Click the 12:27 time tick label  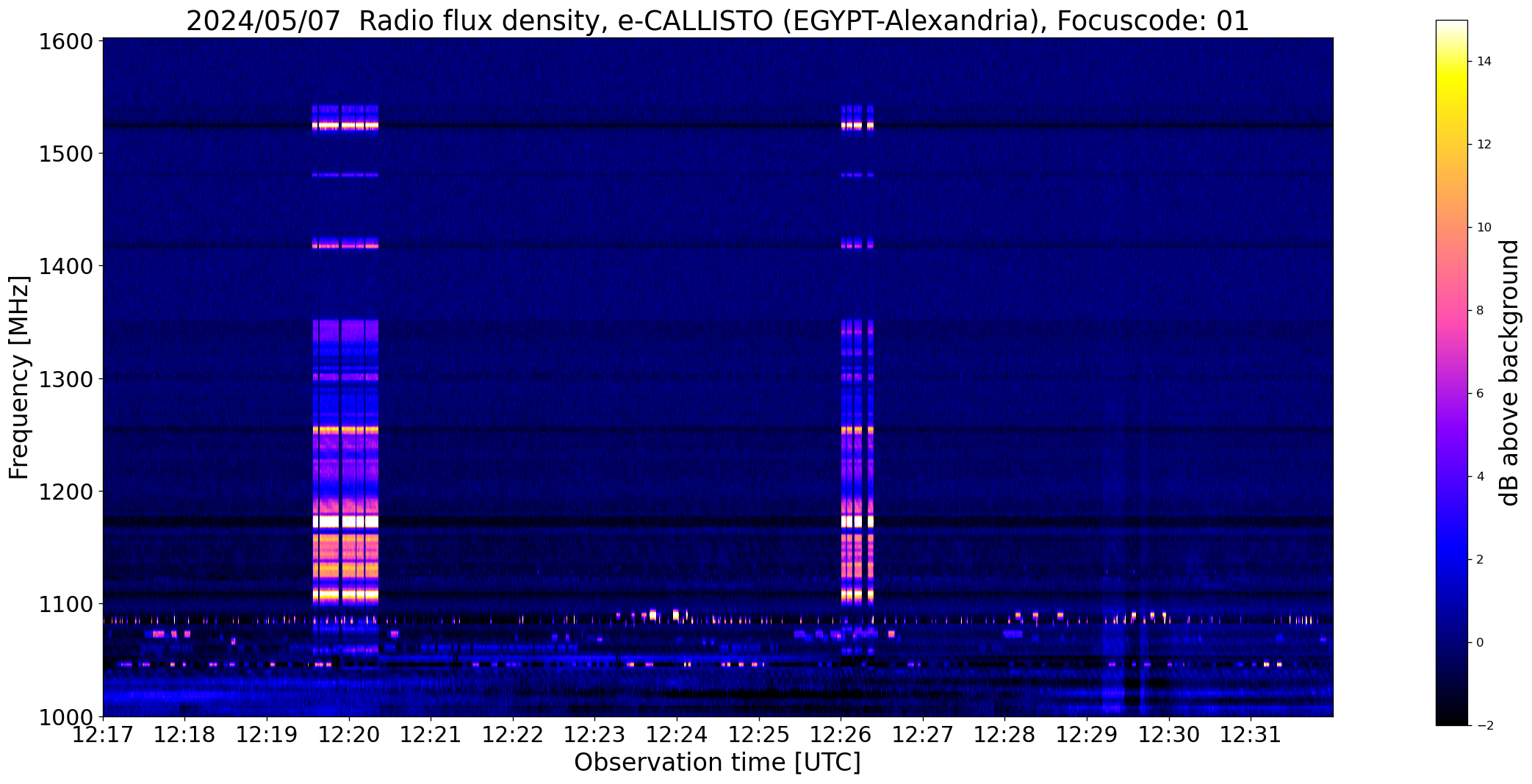(923, 734)
